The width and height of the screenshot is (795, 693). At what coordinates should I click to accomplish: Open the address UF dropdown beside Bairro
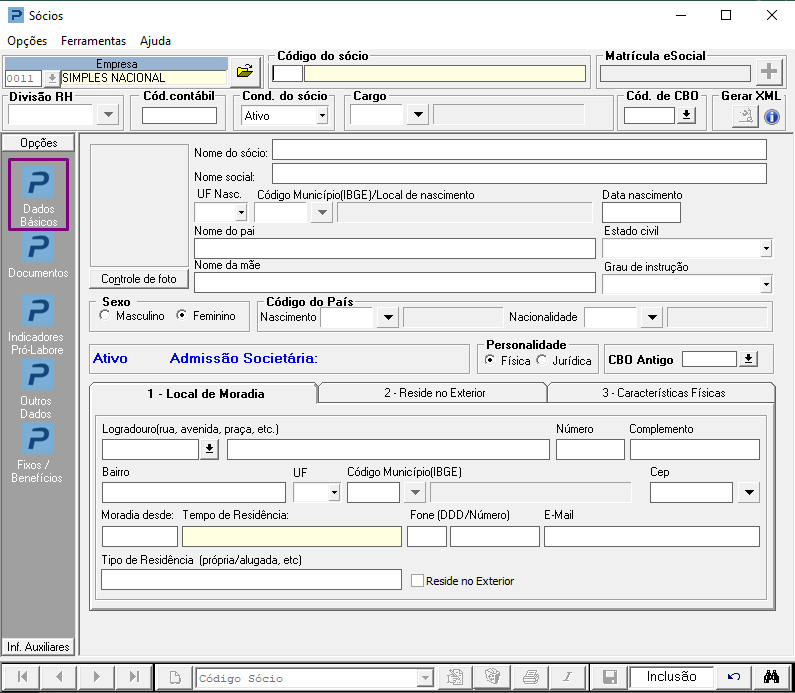334,492
